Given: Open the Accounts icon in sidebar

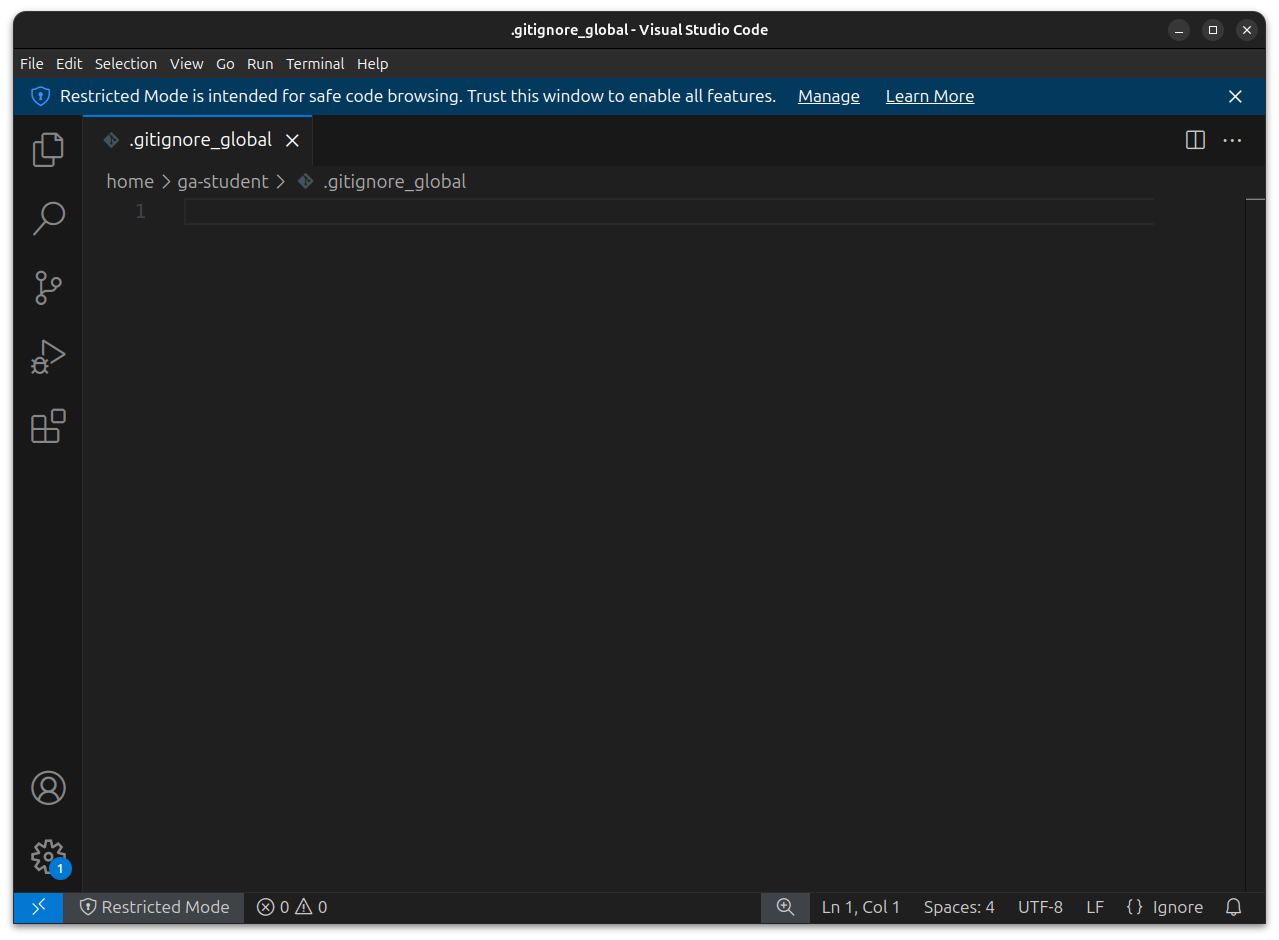Looking at the screenshot, I should tap(48, 788).
